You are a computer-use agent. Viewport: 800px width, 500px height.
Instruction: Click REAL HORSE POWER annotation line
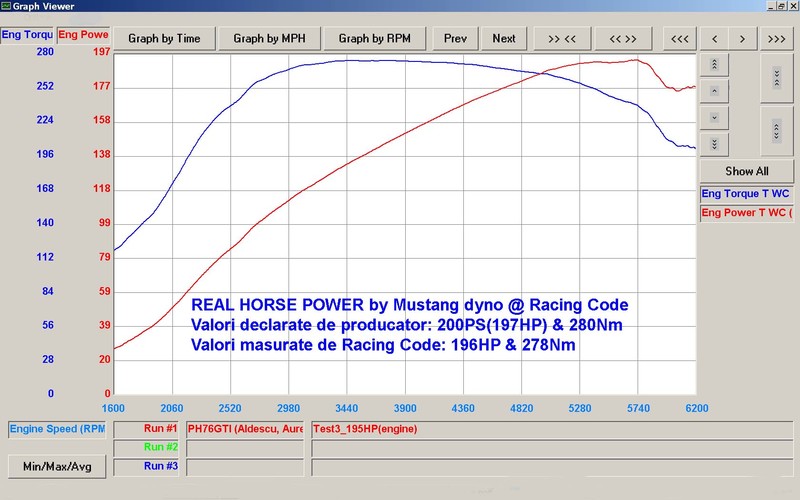click(x=410, y=305)
